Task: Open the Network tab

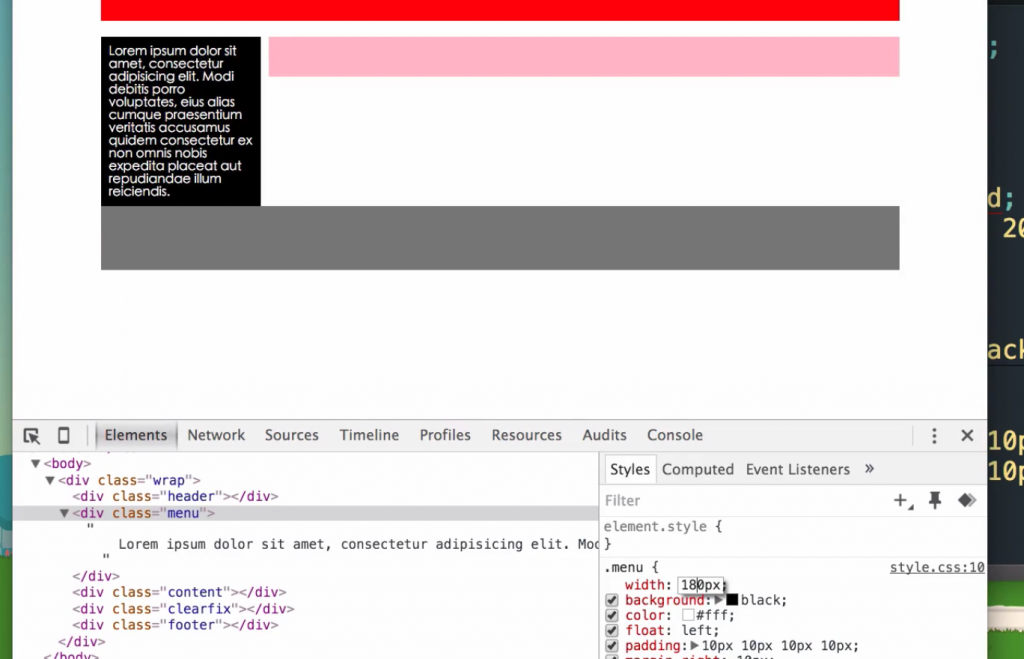Action: tap(216, 436)
